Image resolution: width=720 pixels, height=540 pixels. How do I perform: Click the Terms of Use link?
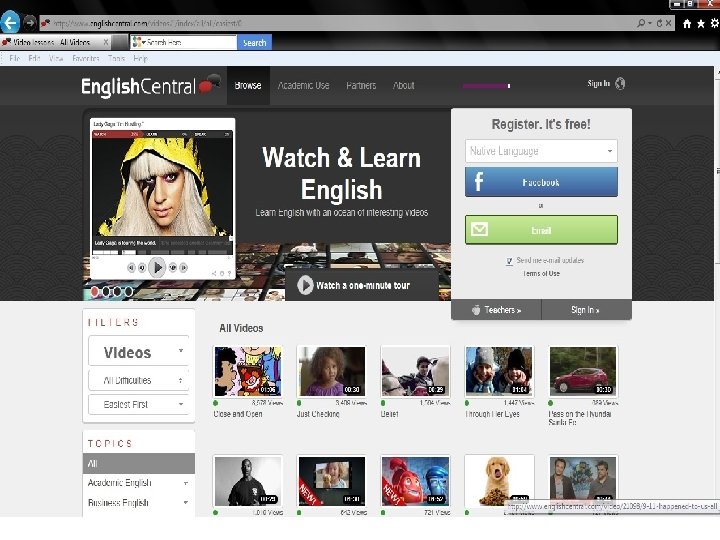click(x=541, y=273)
